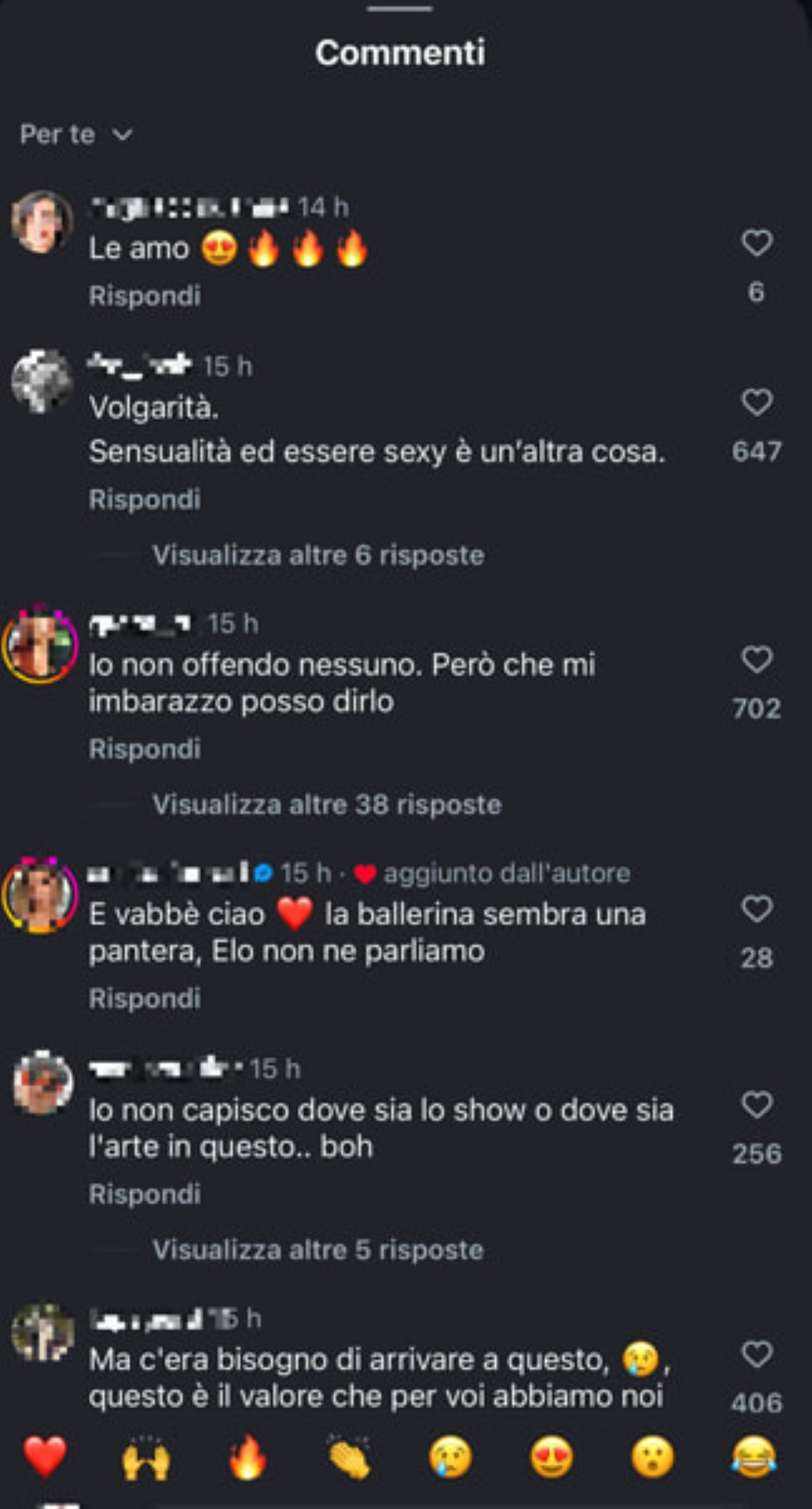Open the verified commenter's profile picture

pos(41,894)
